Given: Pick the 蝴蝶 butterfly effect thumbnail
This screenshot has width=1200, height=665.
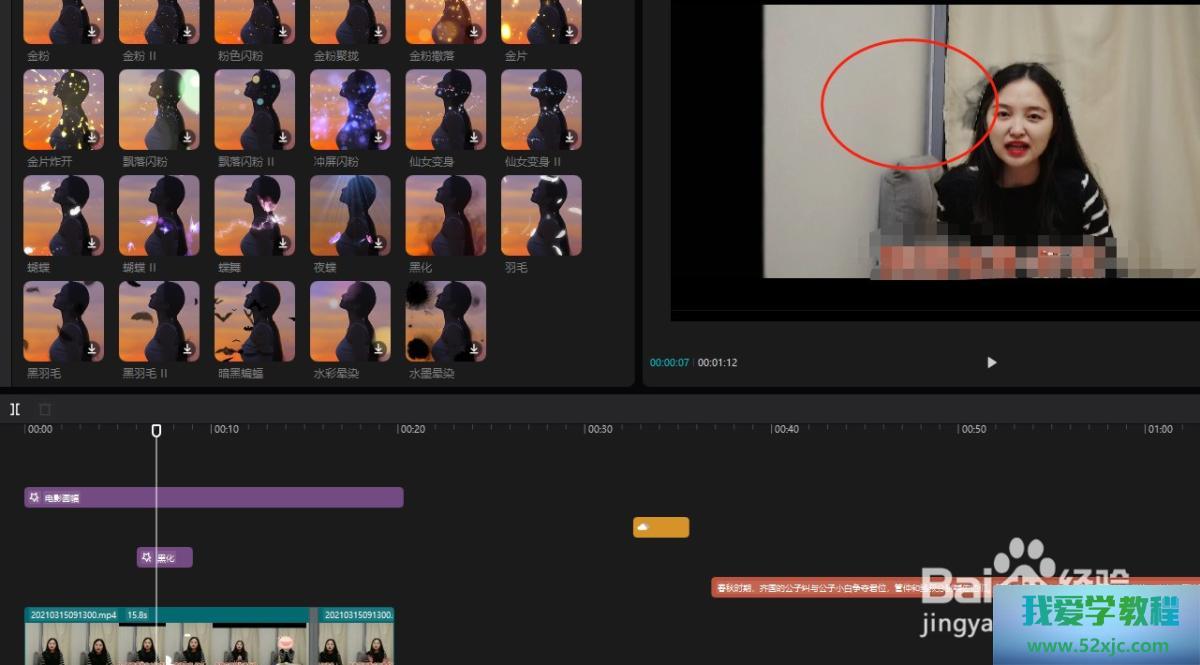Looking at the screenshot, I should pos(63,215).
